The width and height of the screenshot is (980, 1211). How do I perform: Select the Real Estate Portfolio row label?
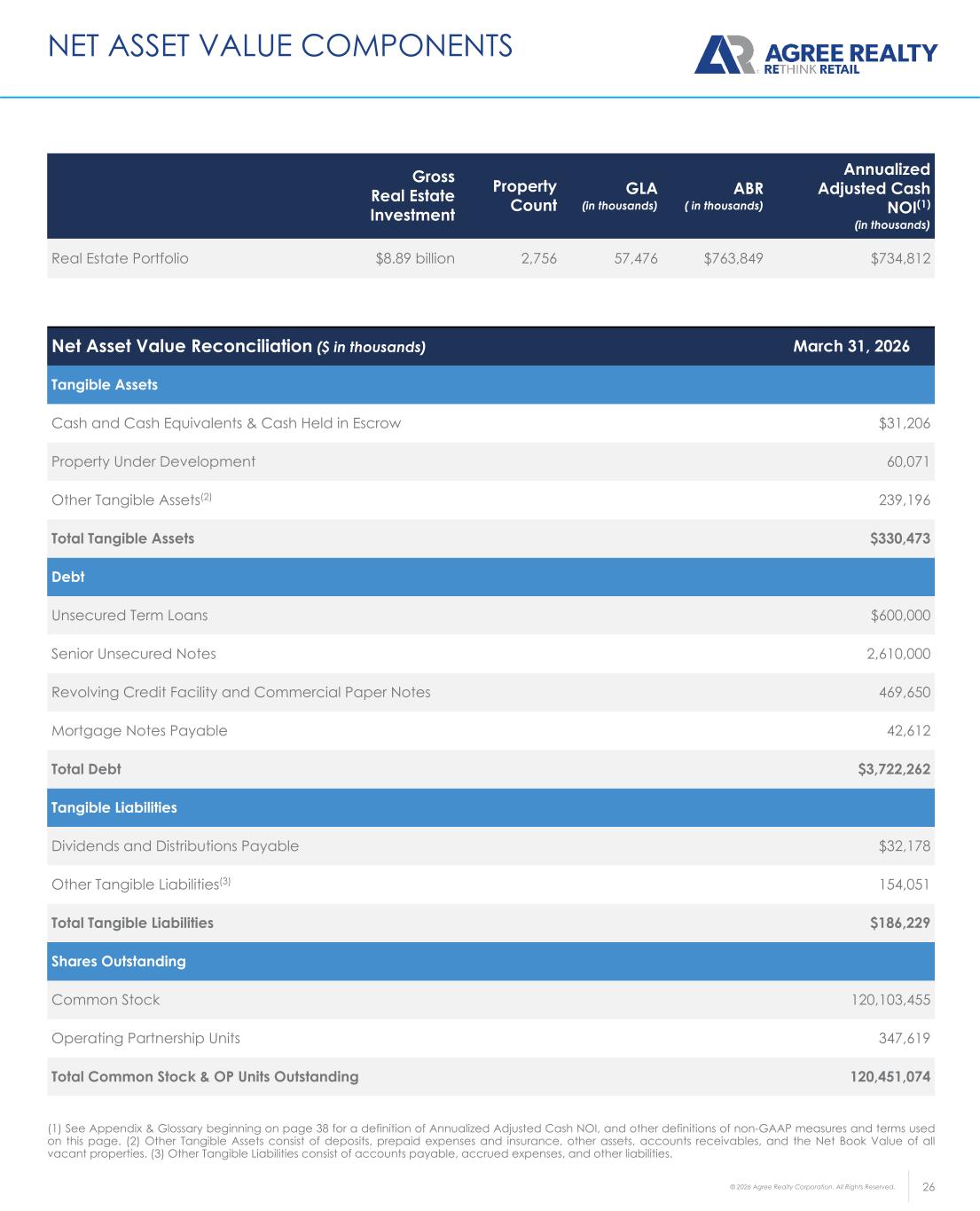tap(121, 259)
